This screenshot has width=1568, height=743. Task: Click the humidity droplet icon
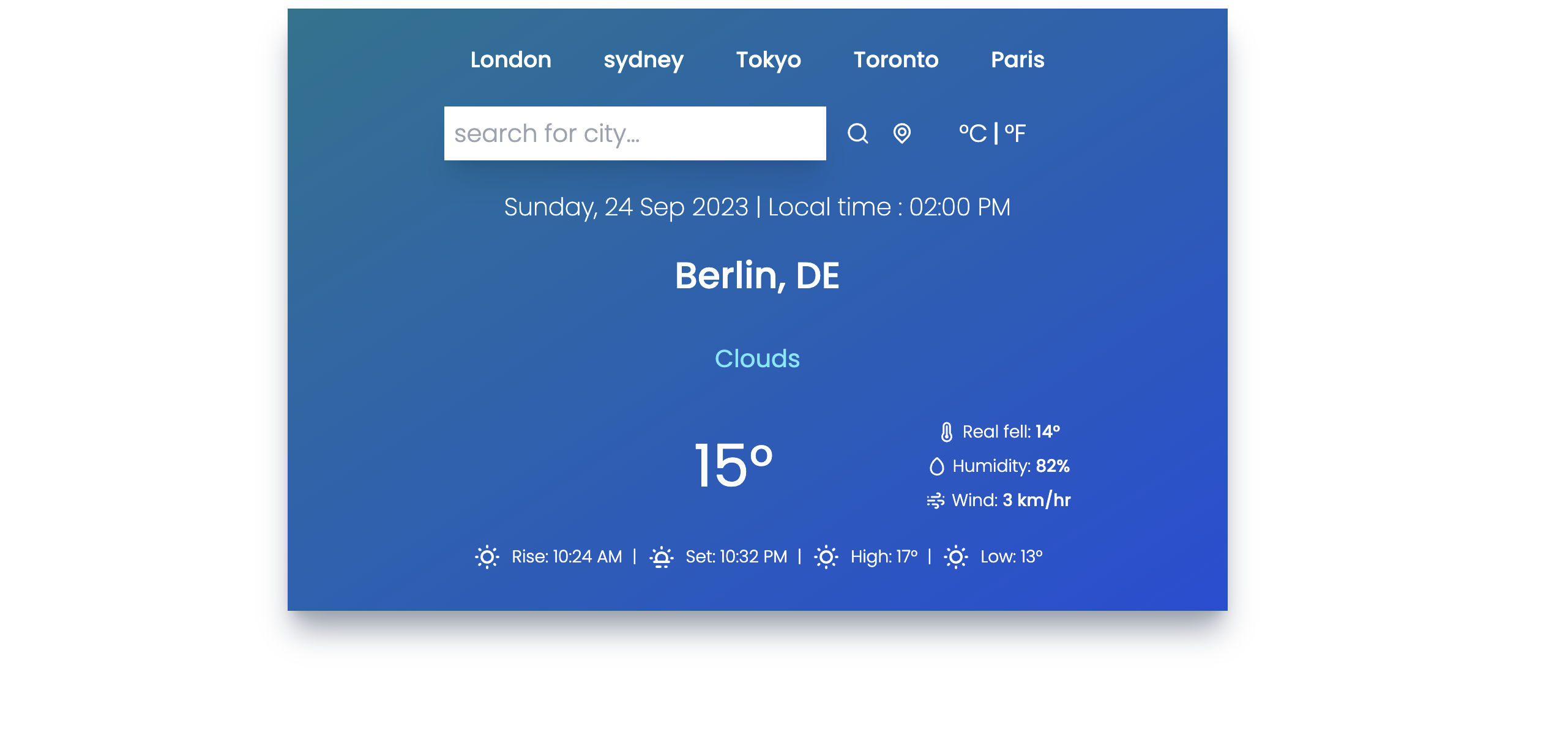point(936,466)
